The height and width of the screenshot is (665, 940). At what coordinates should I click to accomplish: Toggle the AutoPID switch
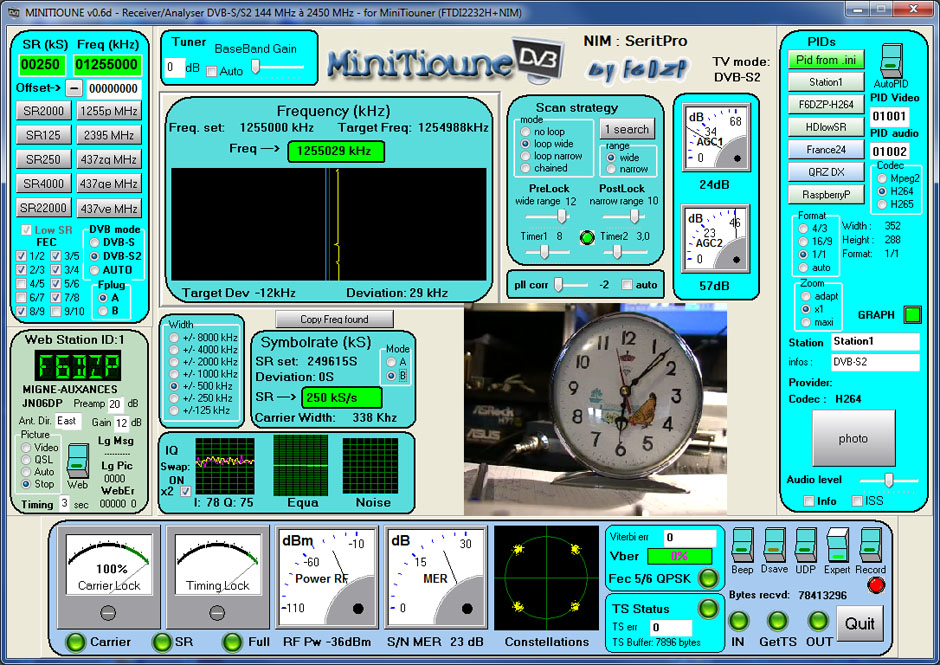tap(890, 61)
